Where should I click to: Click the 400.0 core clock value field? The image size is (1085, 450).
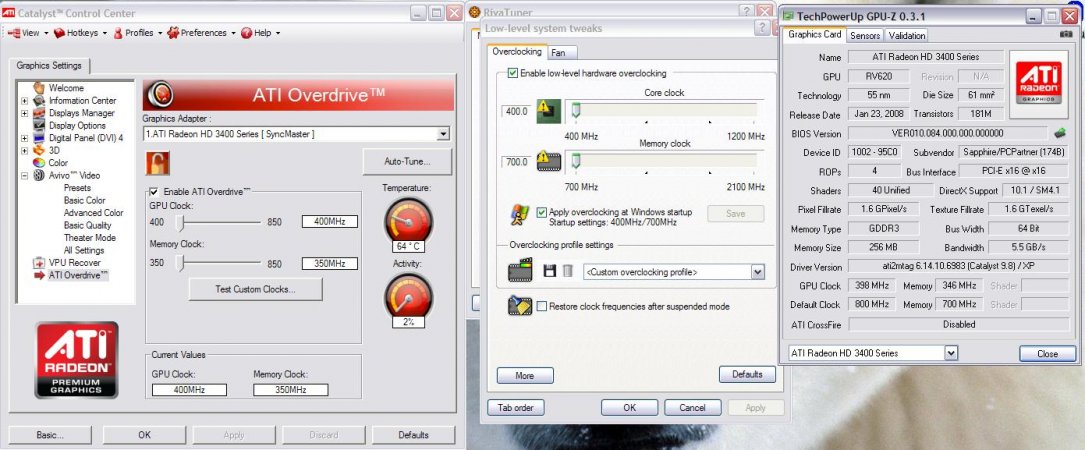[x=517, y=111]
